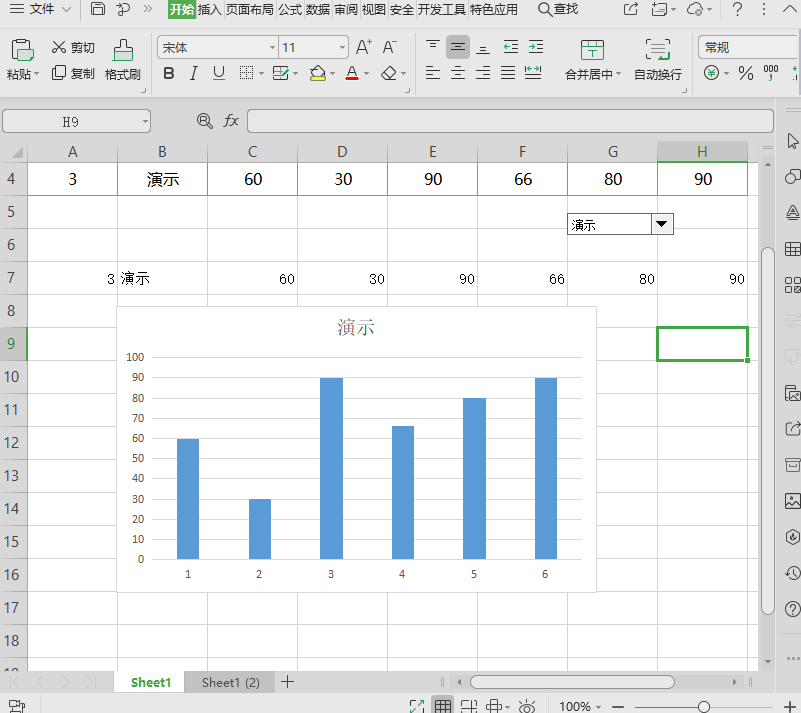This screenshot has width=801, height=713.
Task: Select cell C4 containing 60
Action: click(x=253, y=179)
